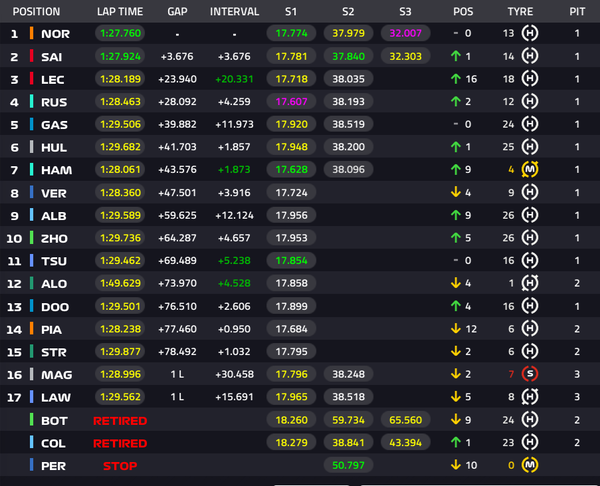Click the PIT column header
This screenshot has height=486, width=600.
[577, 11]
